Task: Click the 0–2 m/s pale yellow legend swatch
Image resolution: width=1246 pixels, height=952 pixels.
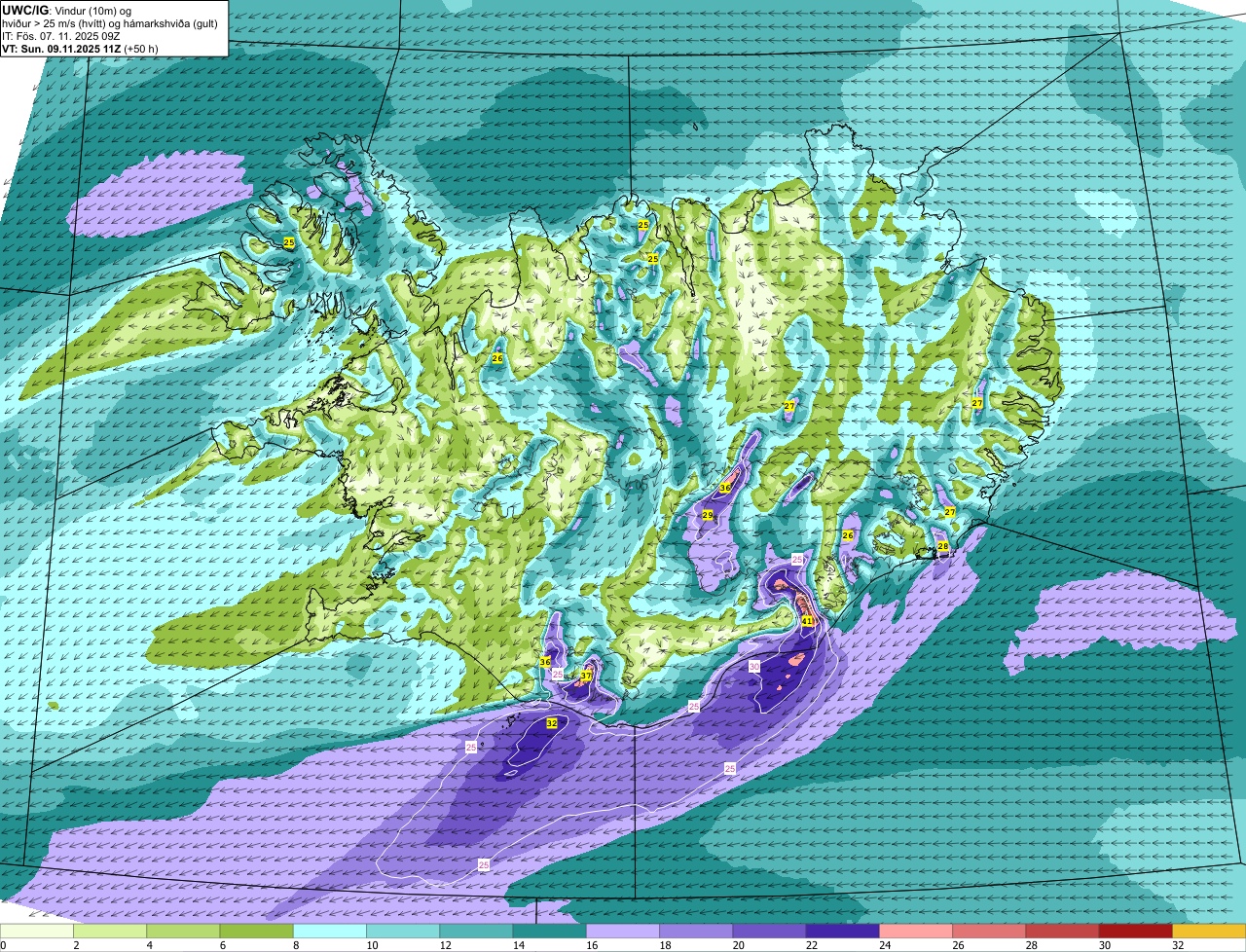Action: (x=37, y=932)
